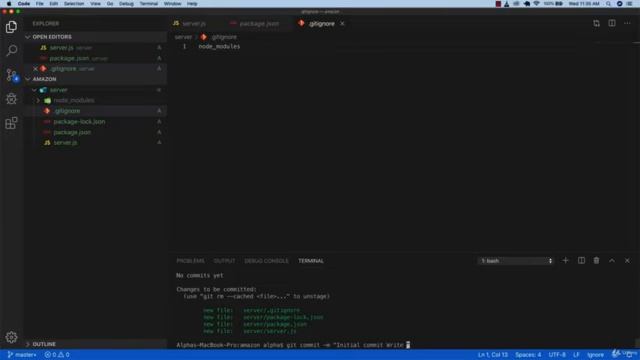Open the terminal shell selector dropdown

516,260
